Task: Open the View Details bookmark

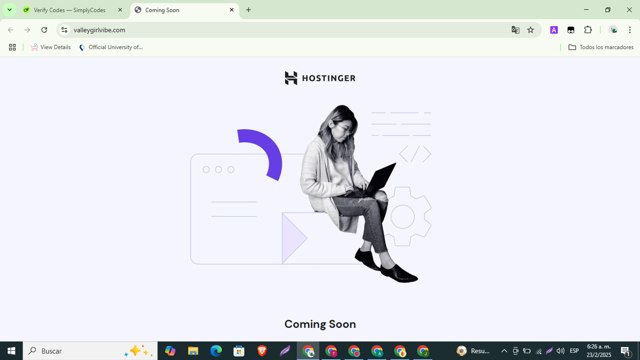Action: coord(51,47)
